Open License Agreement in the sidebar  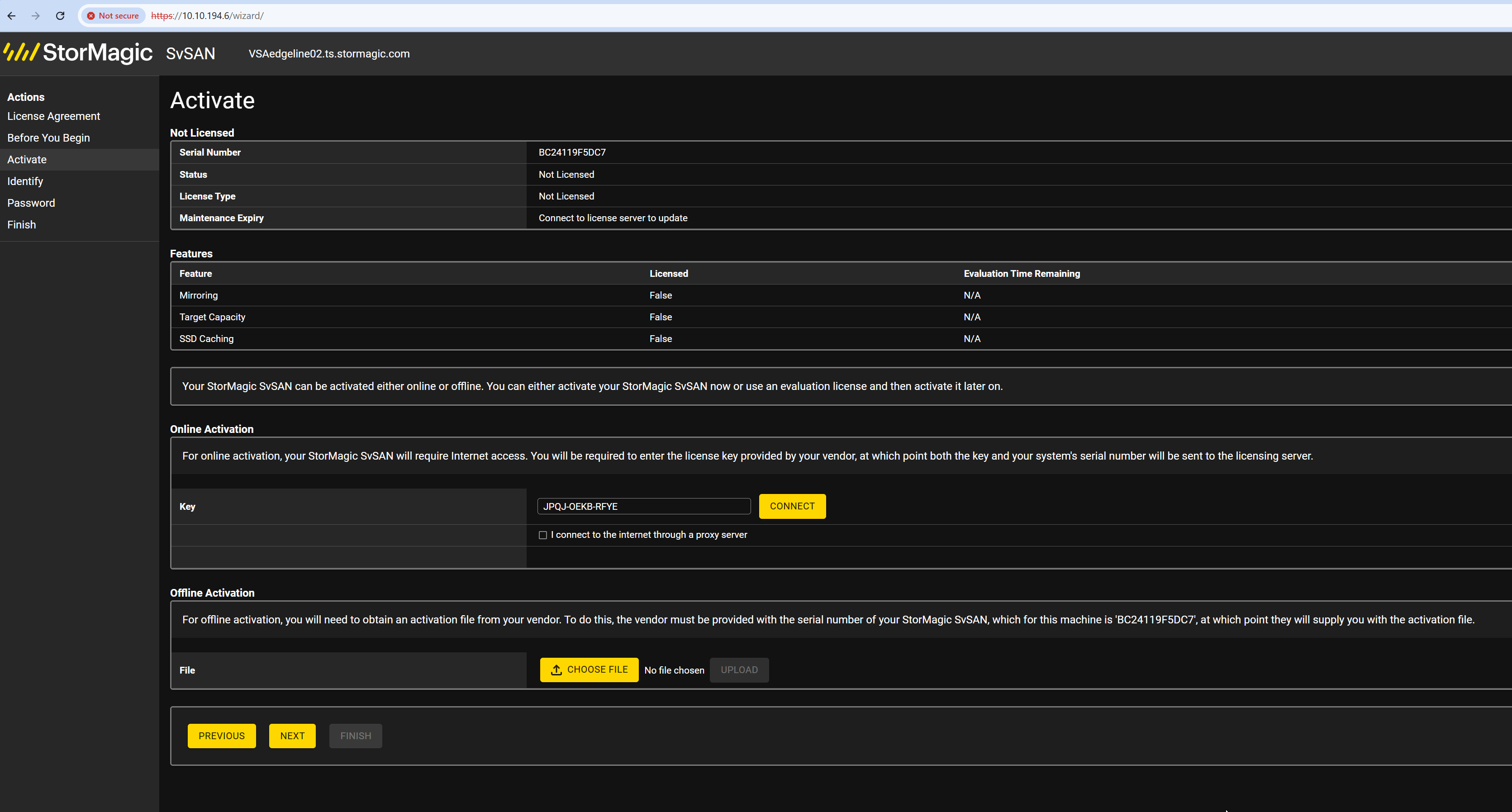point(54,116)
